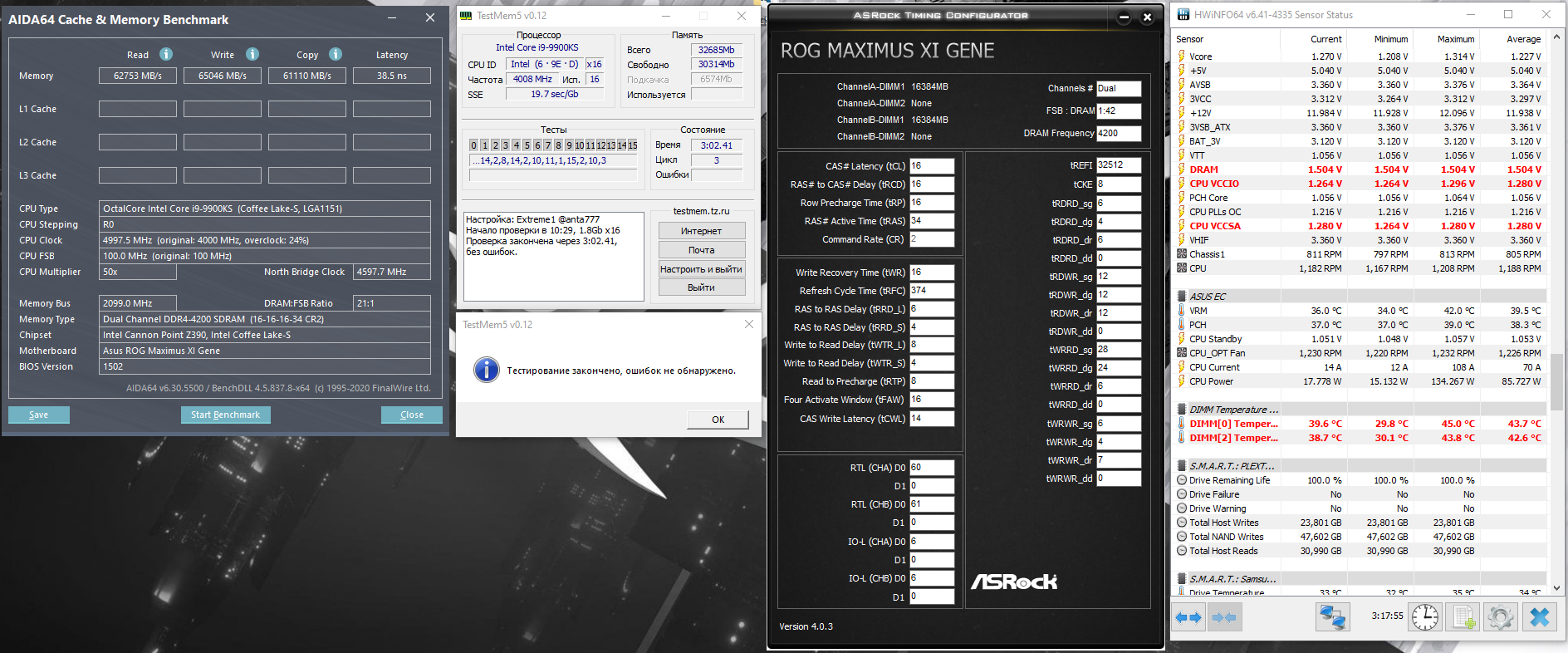Click the info icon beside Read in AIDA64

pyautogui.click(x=166, y=54)
